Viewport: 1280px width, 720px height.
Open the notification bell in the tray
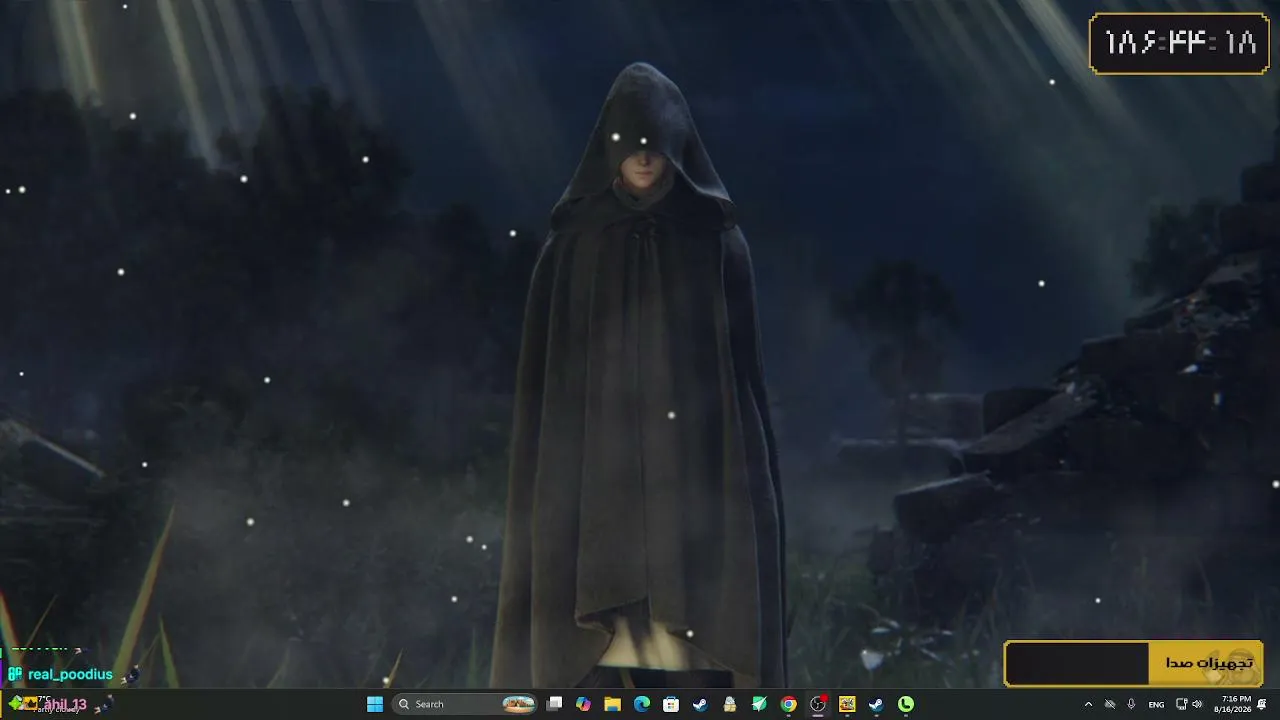point(1263,704)
